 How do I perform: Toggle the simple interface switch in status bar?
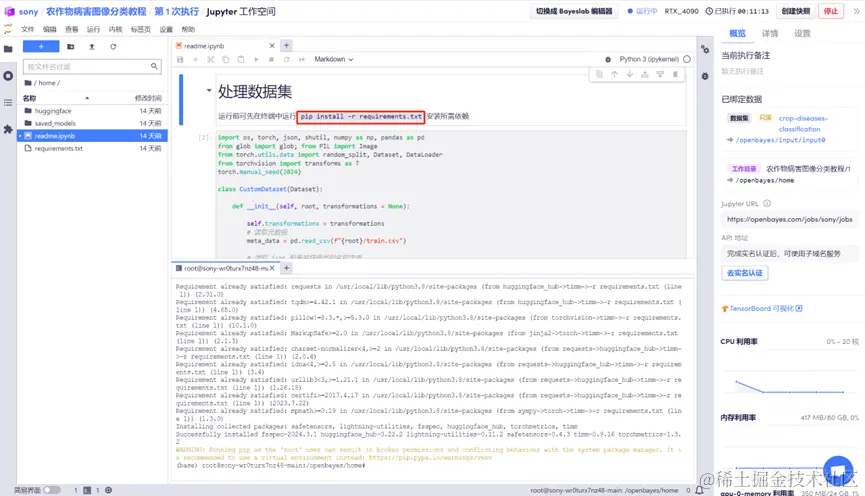[x=52, y=490]
